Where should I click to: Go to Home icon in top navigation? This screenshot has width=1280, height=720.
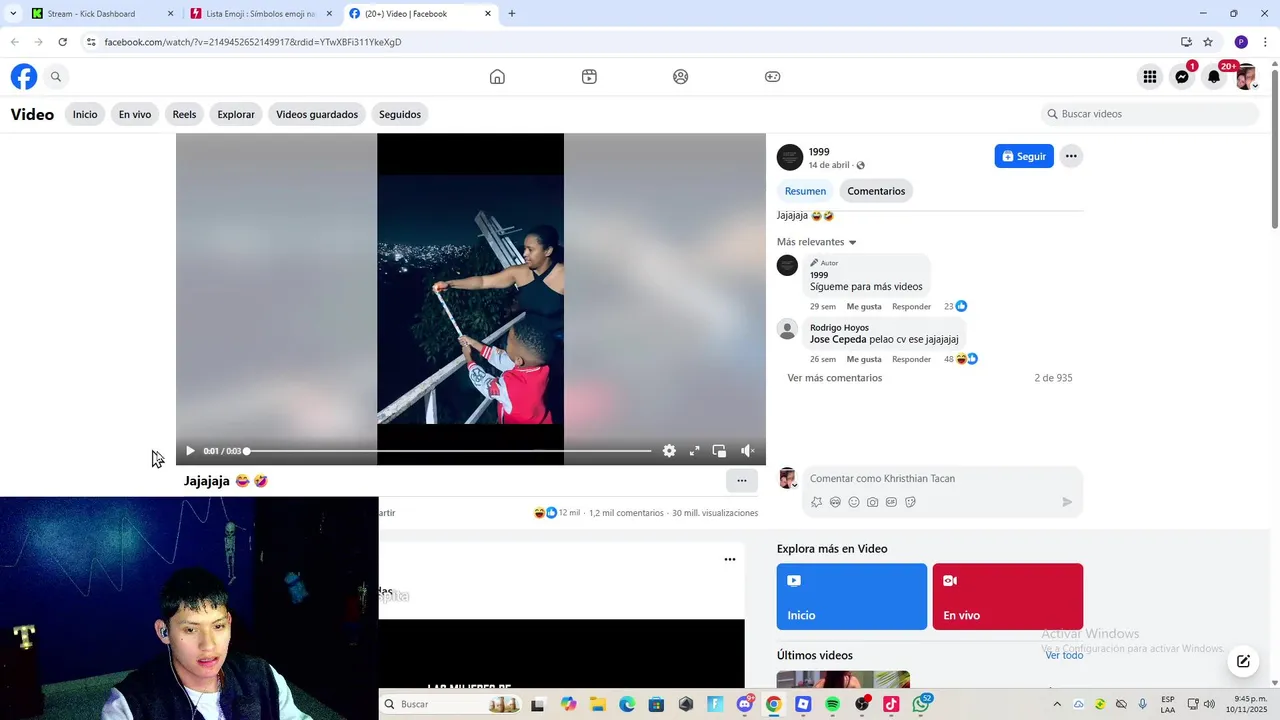(x=497, y=77)
